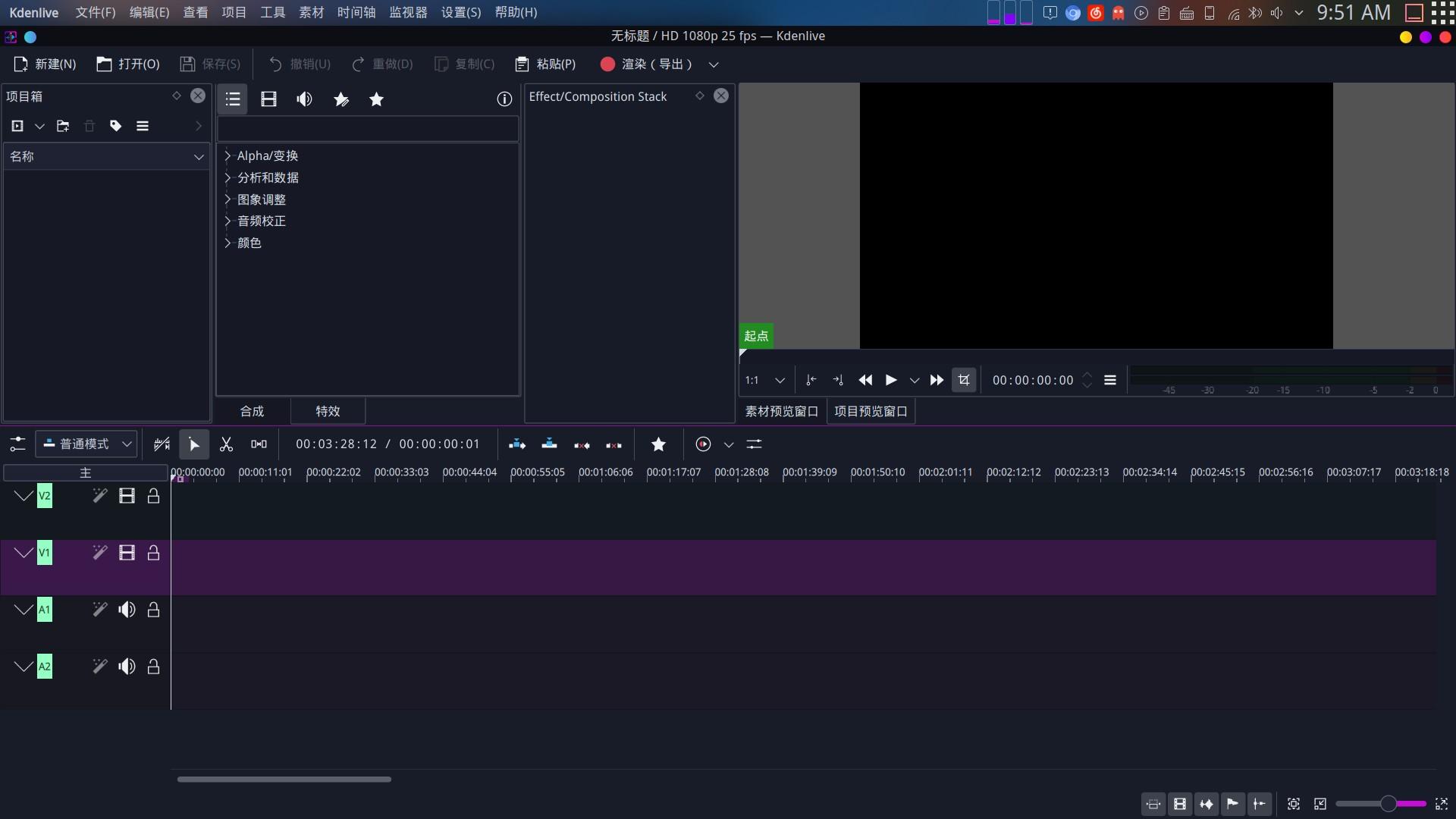Hide video track V2
The height and width of the screenshot is (819, 1456).
tap(127, 495)
